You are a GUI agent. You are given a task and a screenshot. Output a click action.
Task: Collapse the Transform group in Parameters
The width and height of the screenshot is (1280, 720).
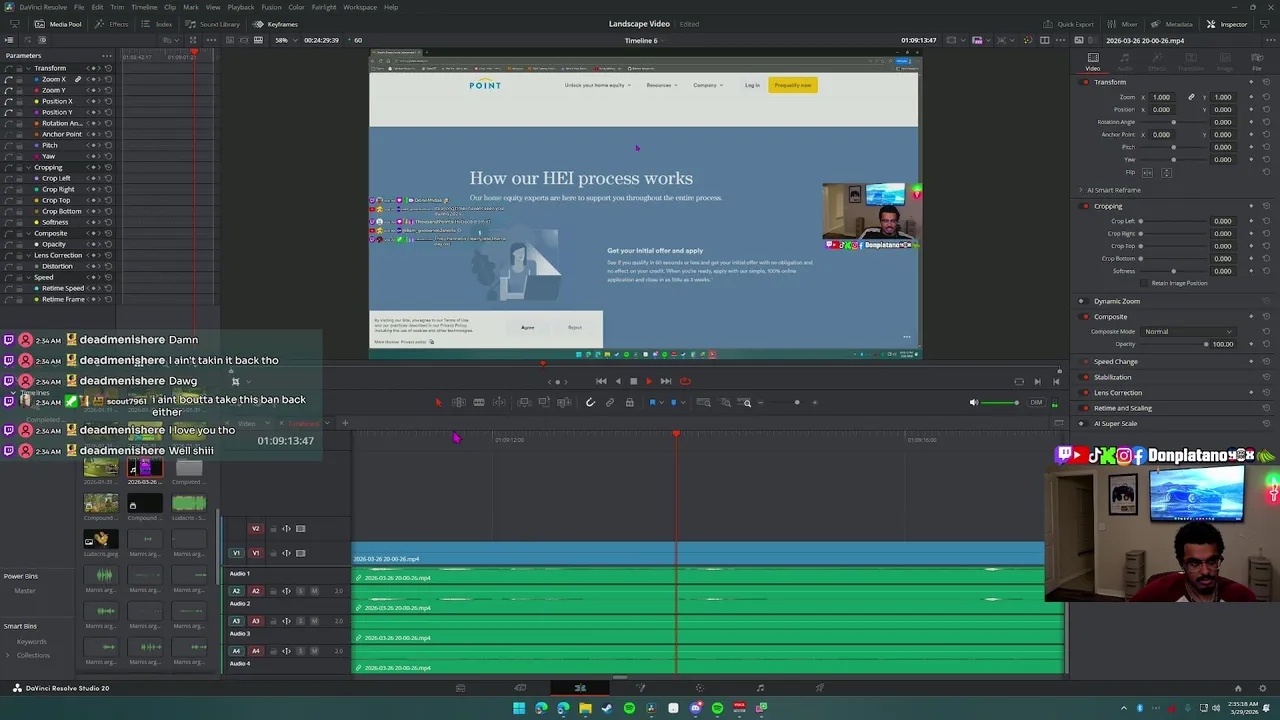tap(28, 68)
